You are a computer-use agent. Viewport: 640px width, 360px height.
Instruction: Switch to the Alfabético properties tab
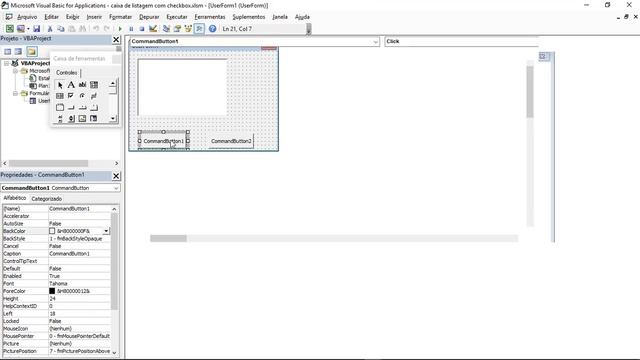click(x=15, y=198)
